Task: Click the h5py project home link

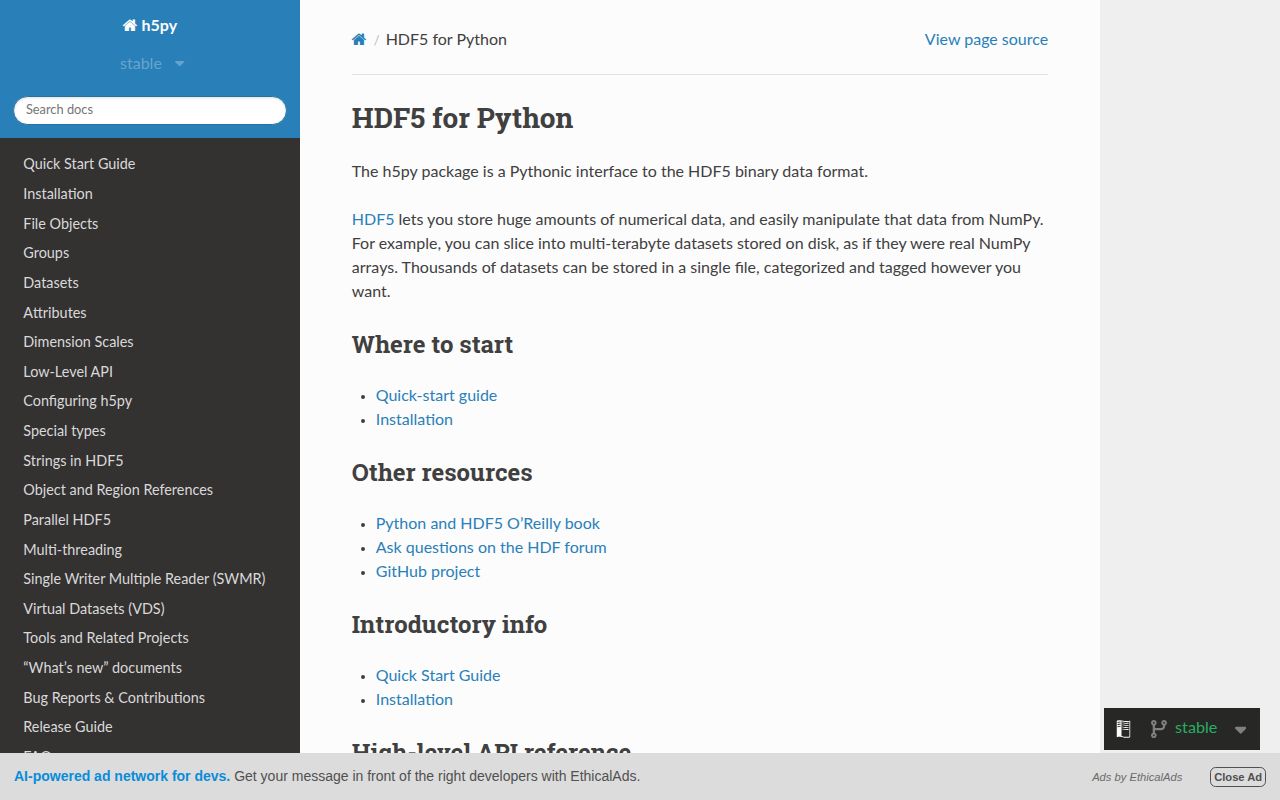Action: click(x=150, y=26)
